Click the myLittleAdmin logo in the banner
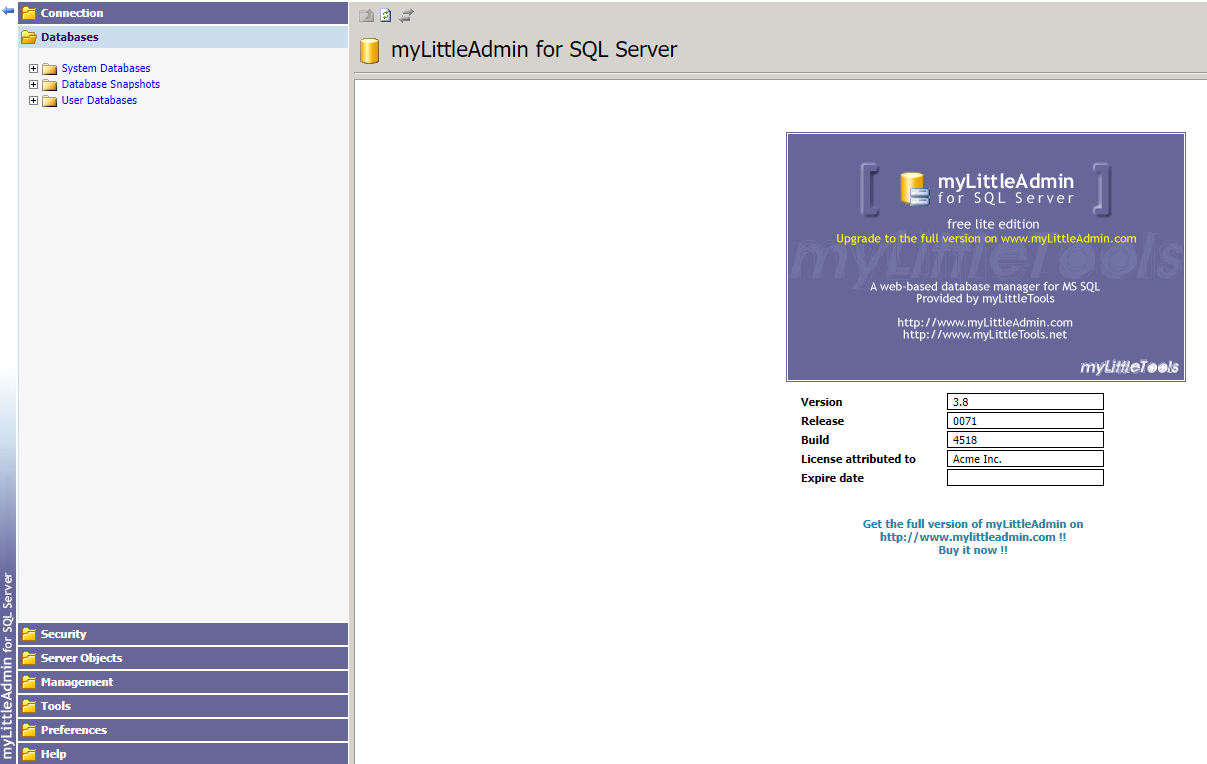1207x764 pixels. tap(986, 188)
